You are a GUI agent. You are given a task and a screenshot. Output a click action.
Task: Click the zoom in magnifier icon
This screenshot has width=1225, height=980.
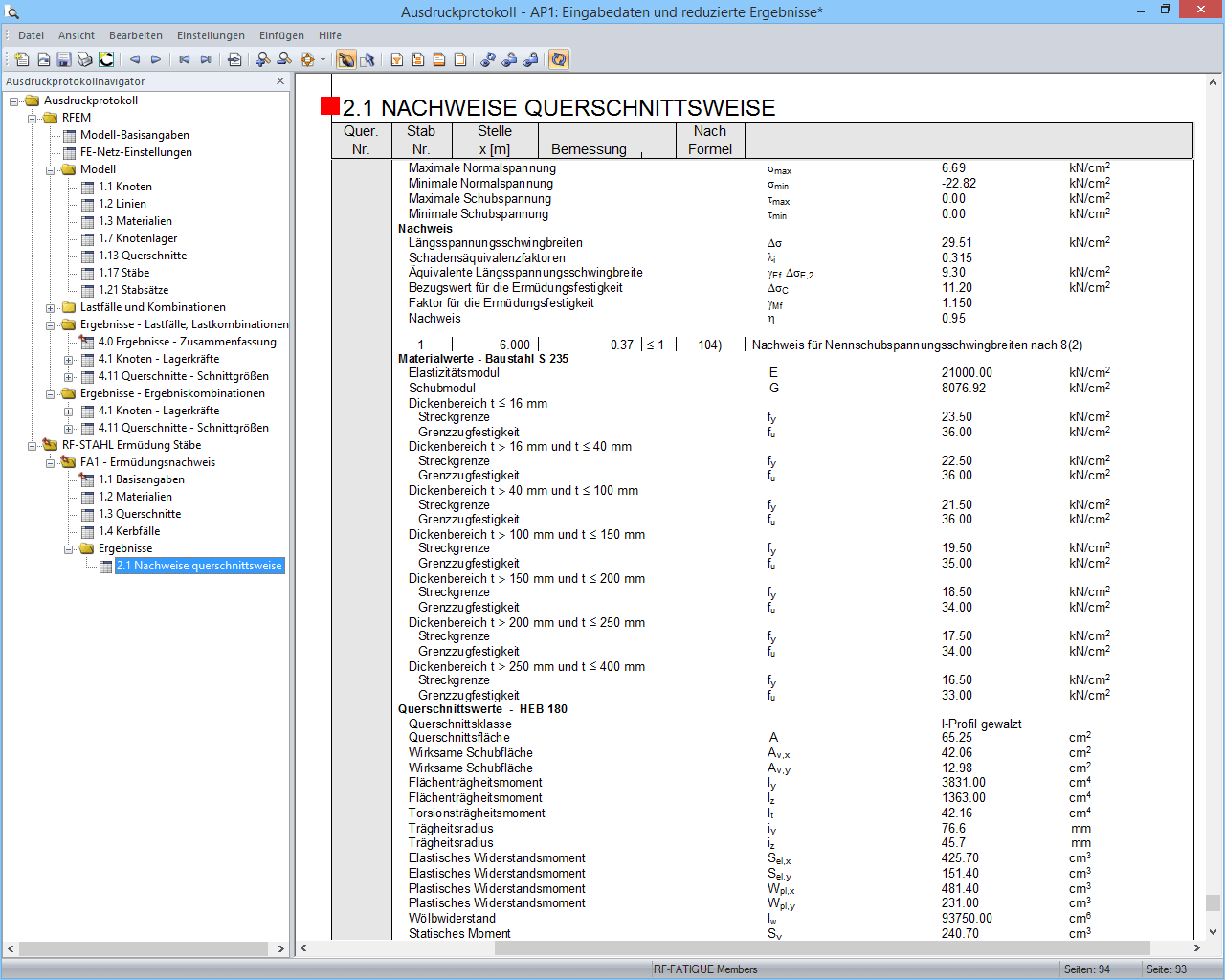tap(263, 59)
